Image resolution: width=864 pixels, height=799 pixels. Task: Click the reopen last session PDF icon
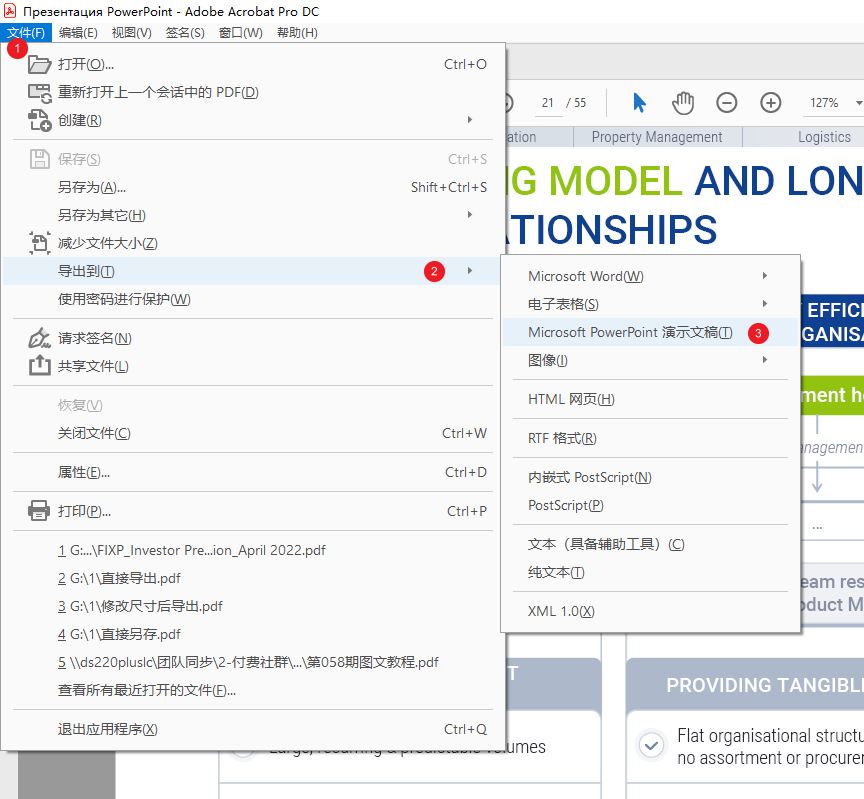(x=39, y=93)
